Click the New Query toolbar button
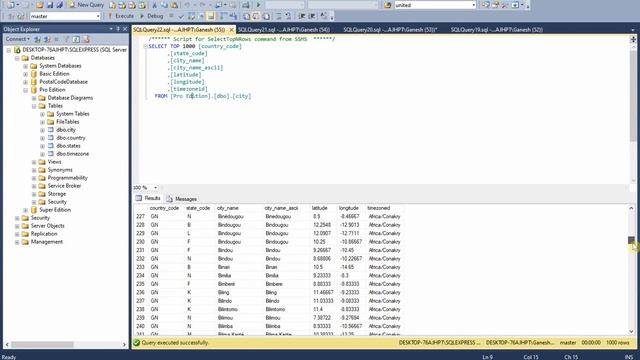640x360 pixels. point(87,5)
